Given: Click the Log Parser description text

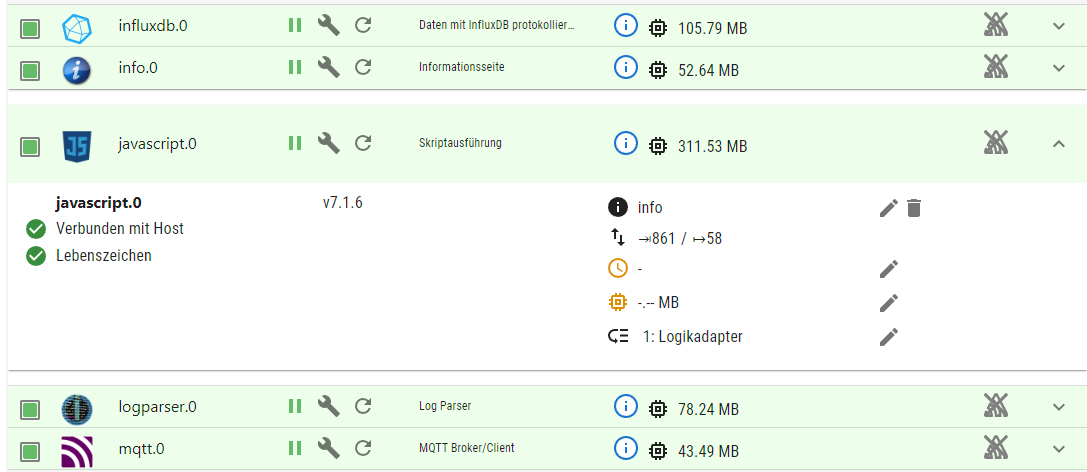Looking at the screenshot, I should (445, 407).
